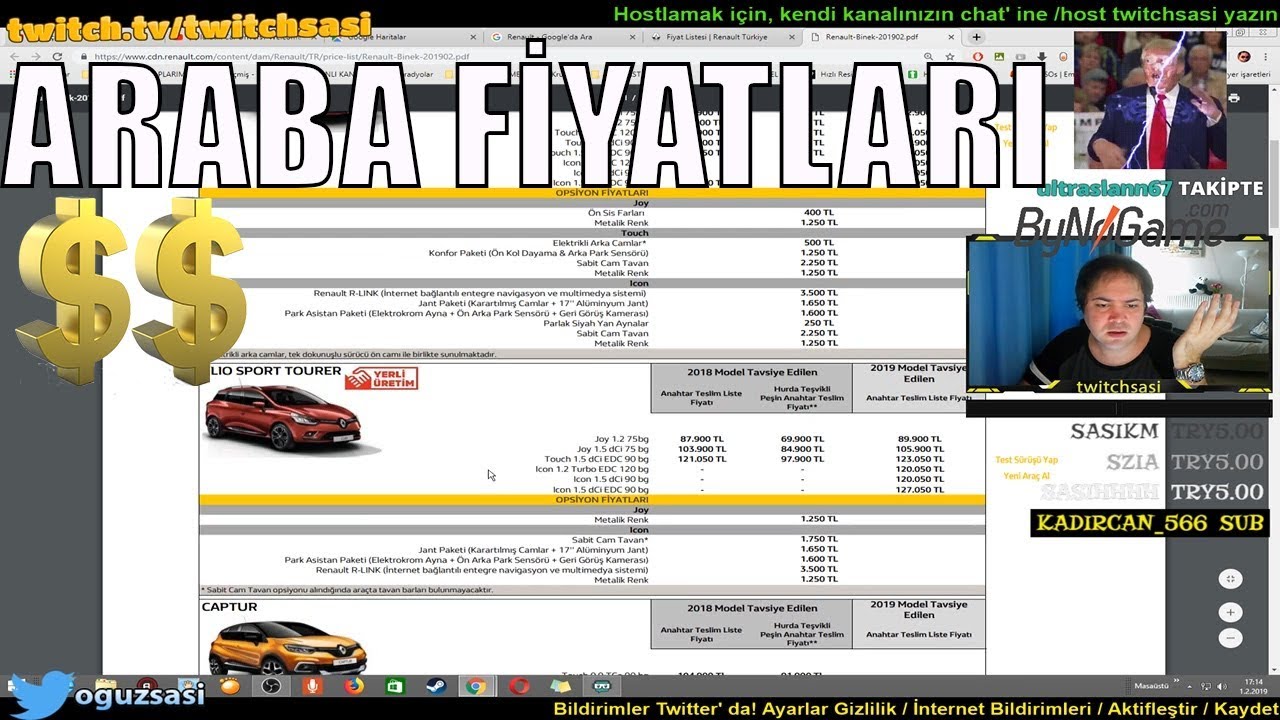
Task: Launch Firefox from the taskbar
Action: pyautogui.click(x=354, y=686)
